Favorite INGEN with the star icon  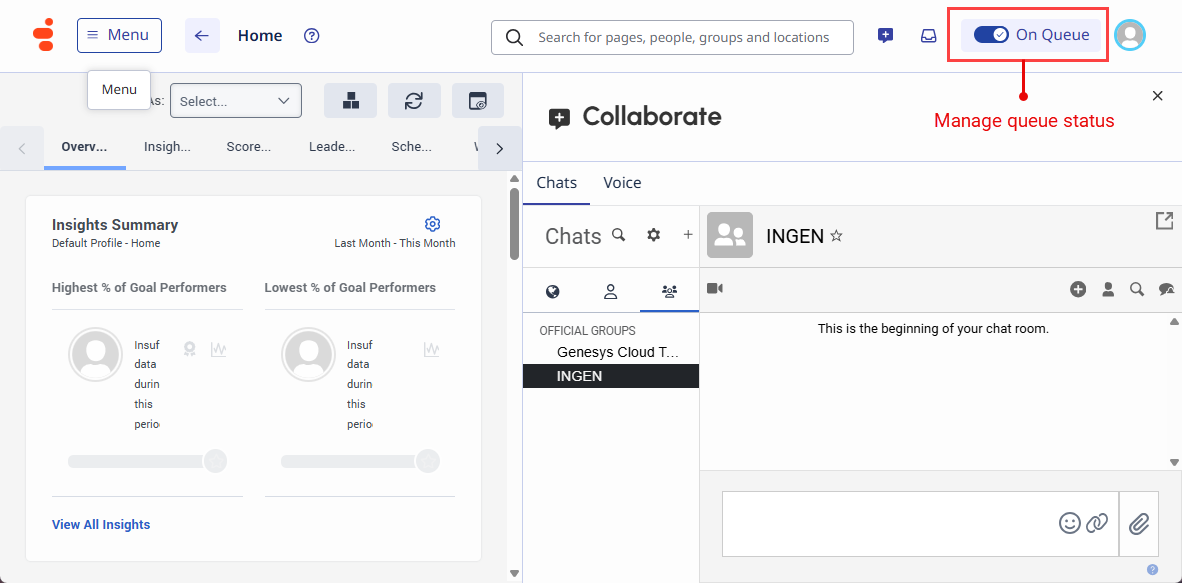click(x=837, y=236)
